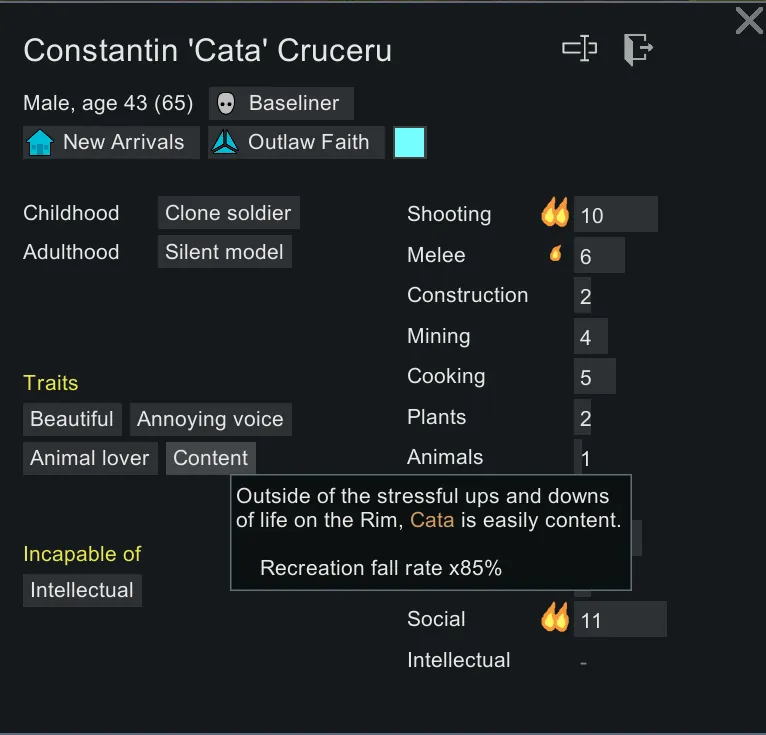Image resolution: width=766 pixels, height=735 pixels.
Task: Click the Content trait tag
Action: point(210,458)
